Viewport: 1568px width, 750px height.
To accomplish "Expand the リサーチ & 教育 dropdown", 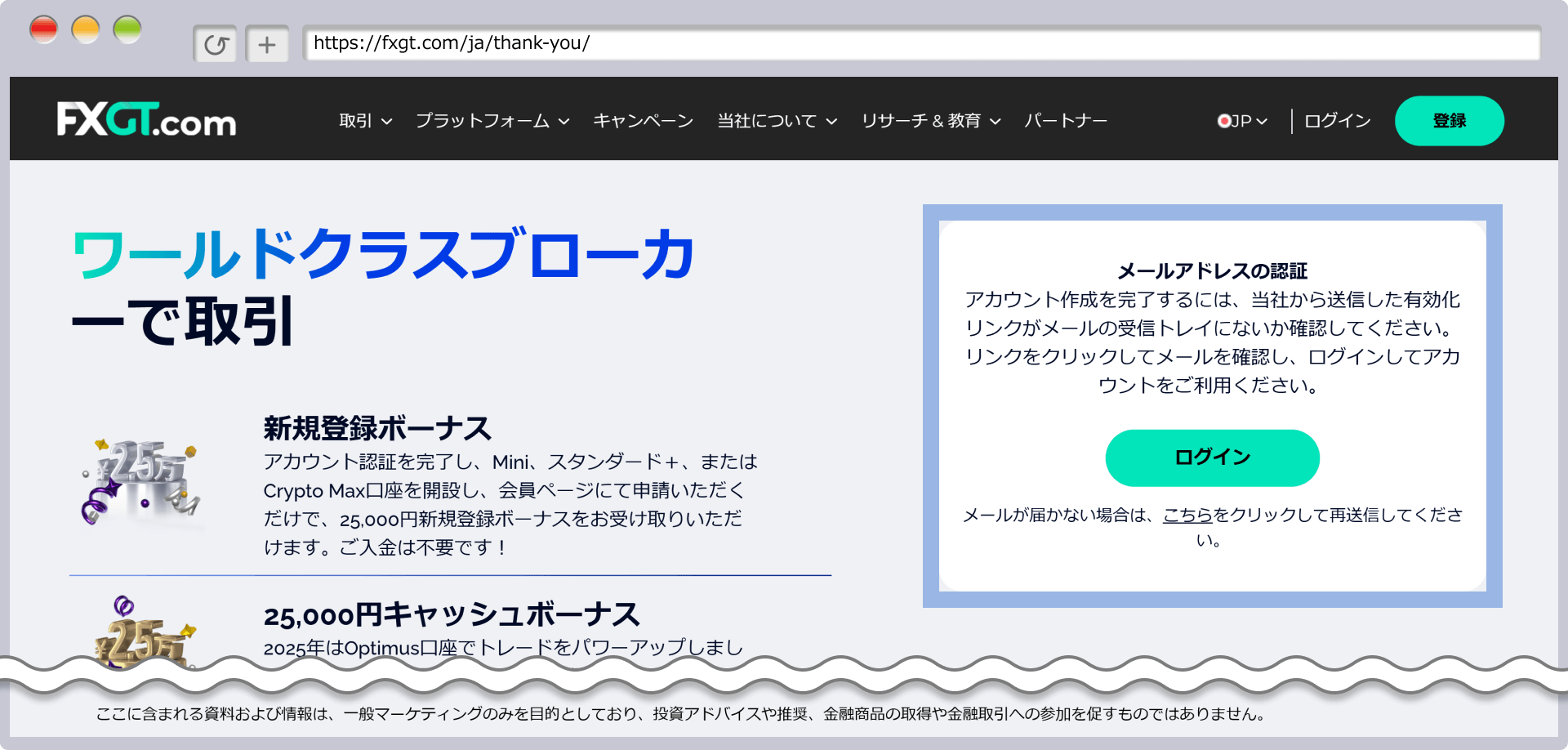I will [929, 120].
